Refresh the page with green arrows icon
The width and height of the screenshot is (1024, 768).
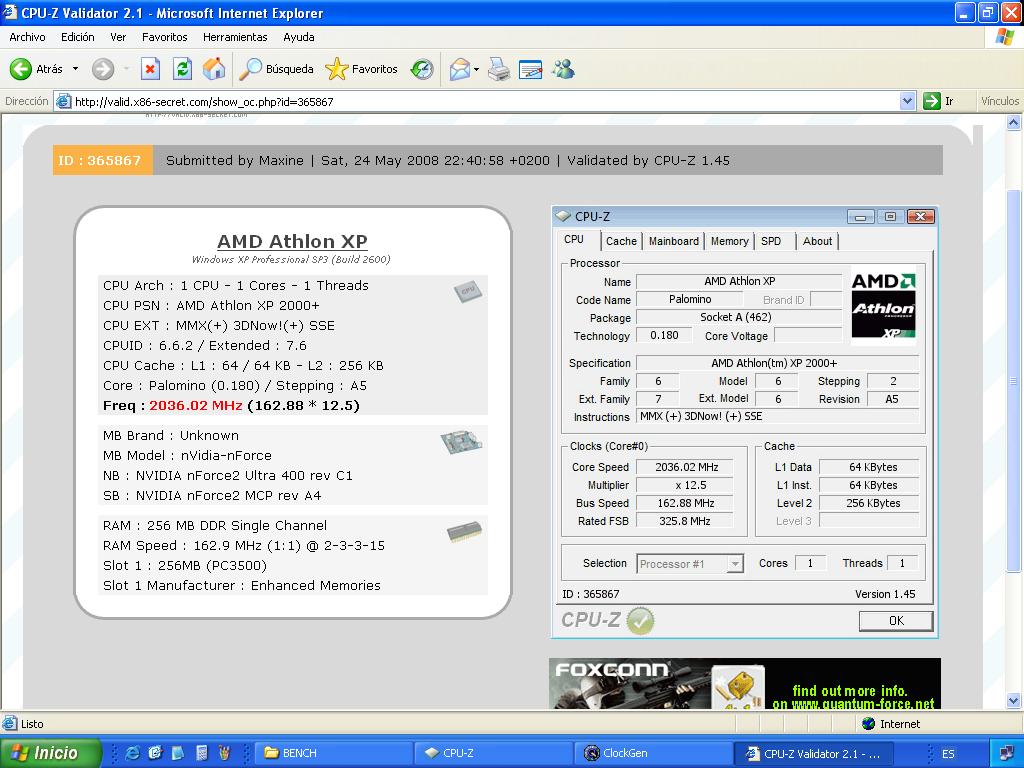pos(182,69)
